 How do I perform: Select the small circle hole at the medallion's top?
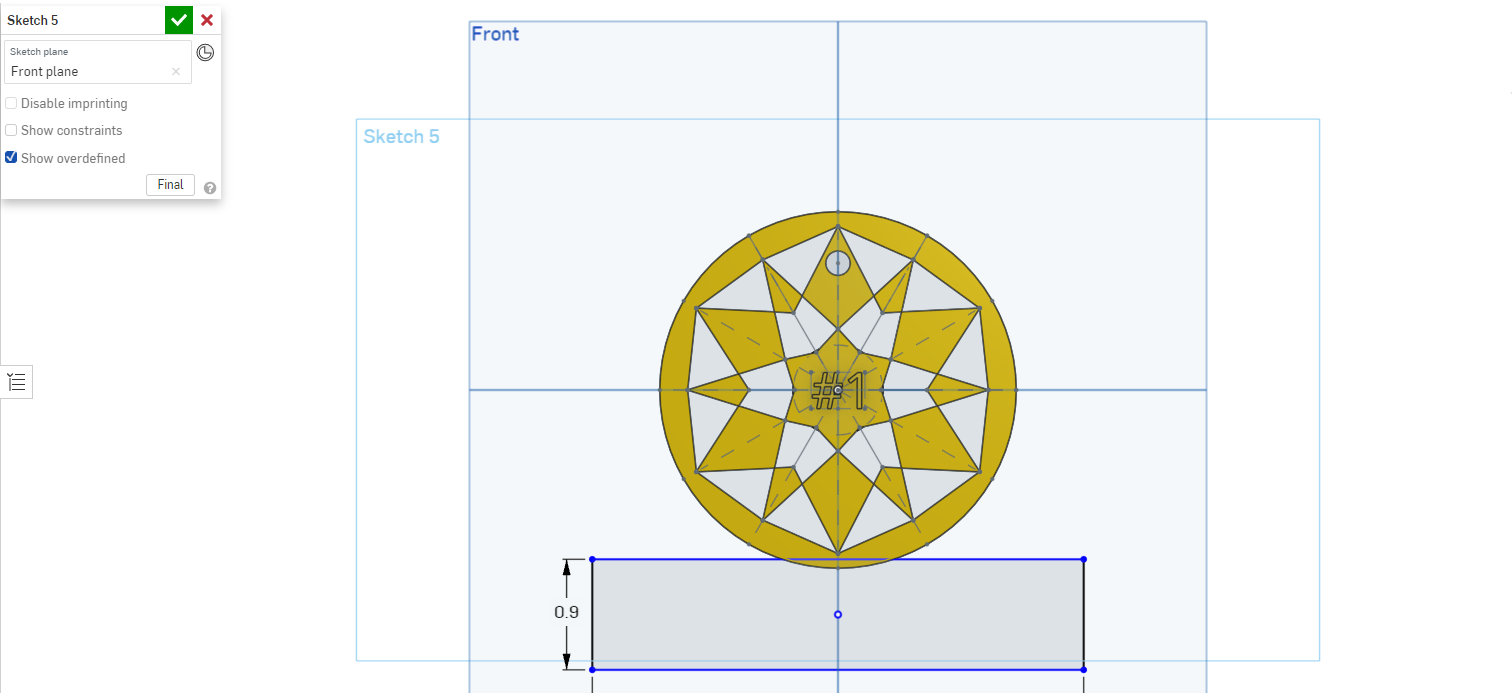(838, 263)
